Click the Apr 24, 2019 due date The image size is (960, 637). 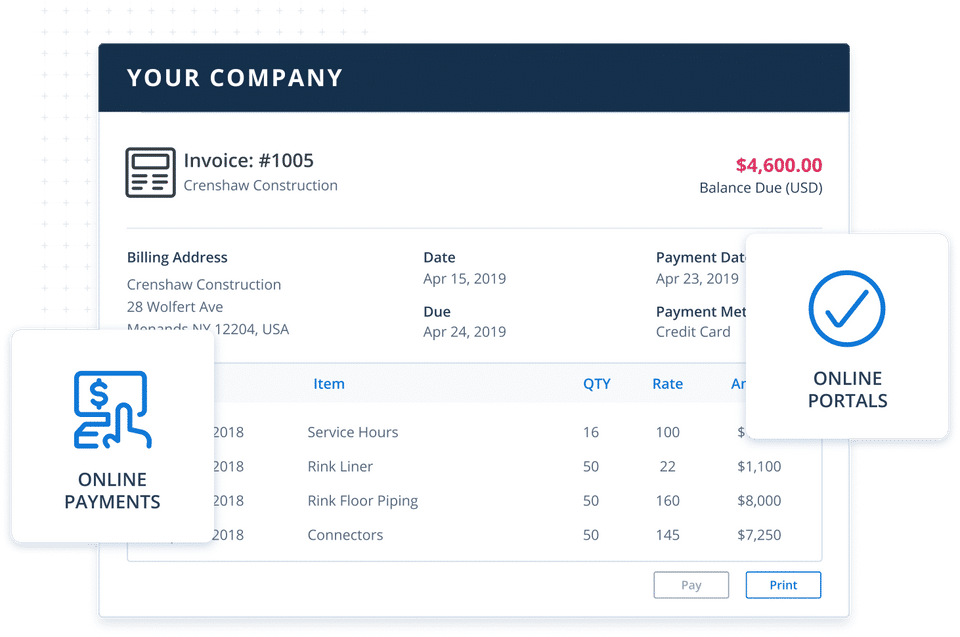click(464, 332)
